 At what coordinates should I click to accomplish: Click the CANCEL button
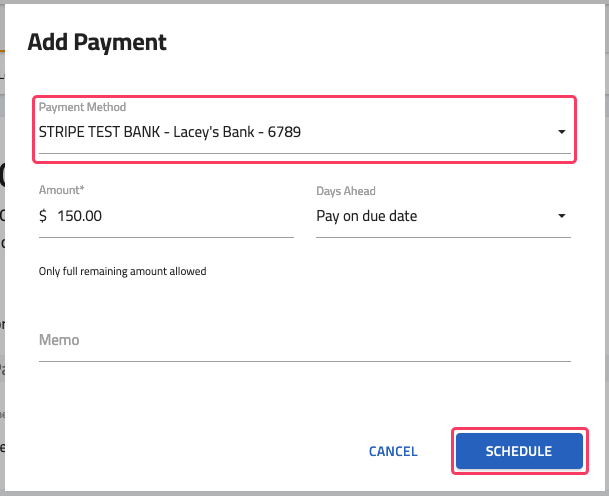point(393,451)
